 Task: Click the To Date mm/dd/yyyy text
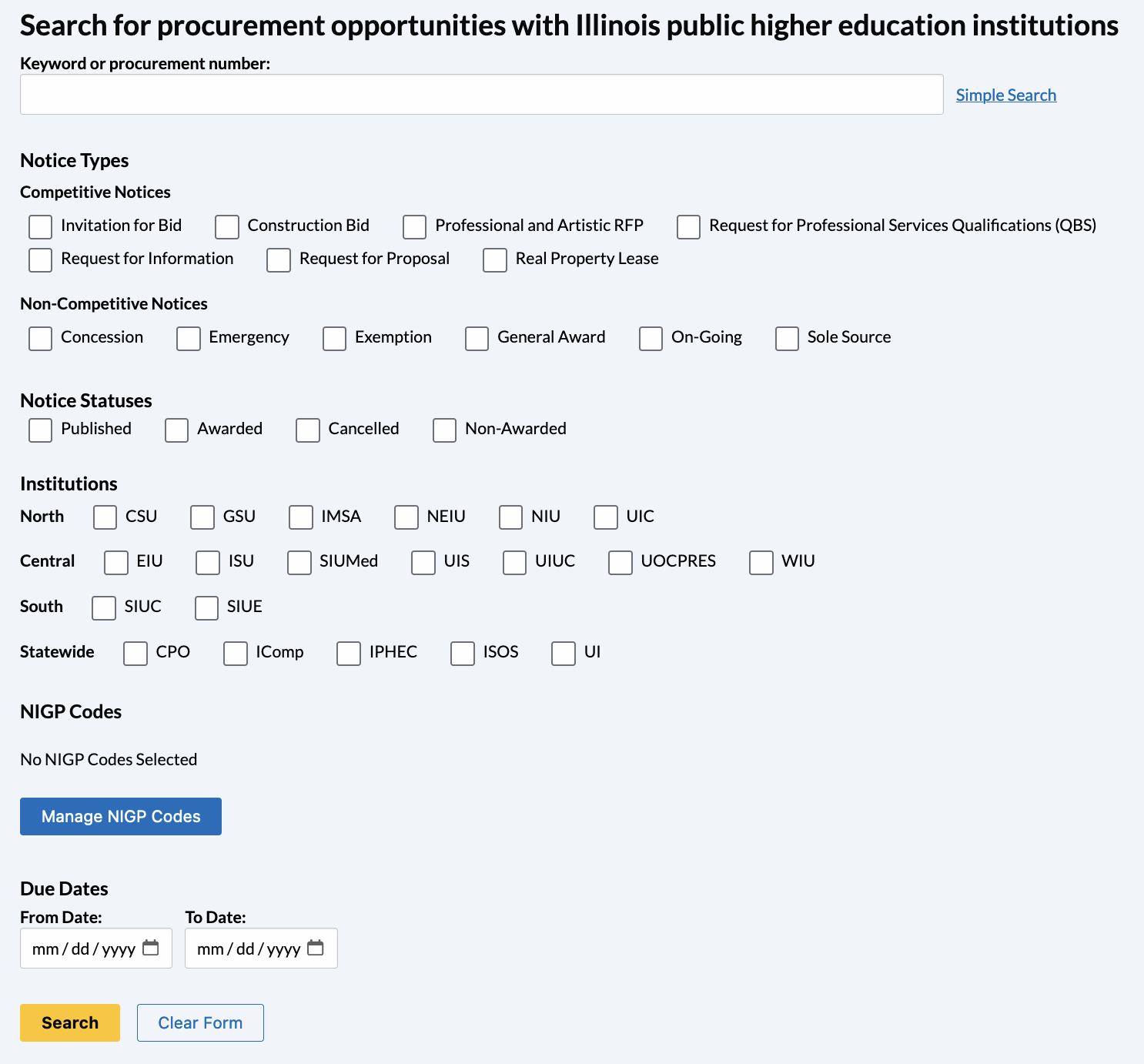(x=249, y=949)
